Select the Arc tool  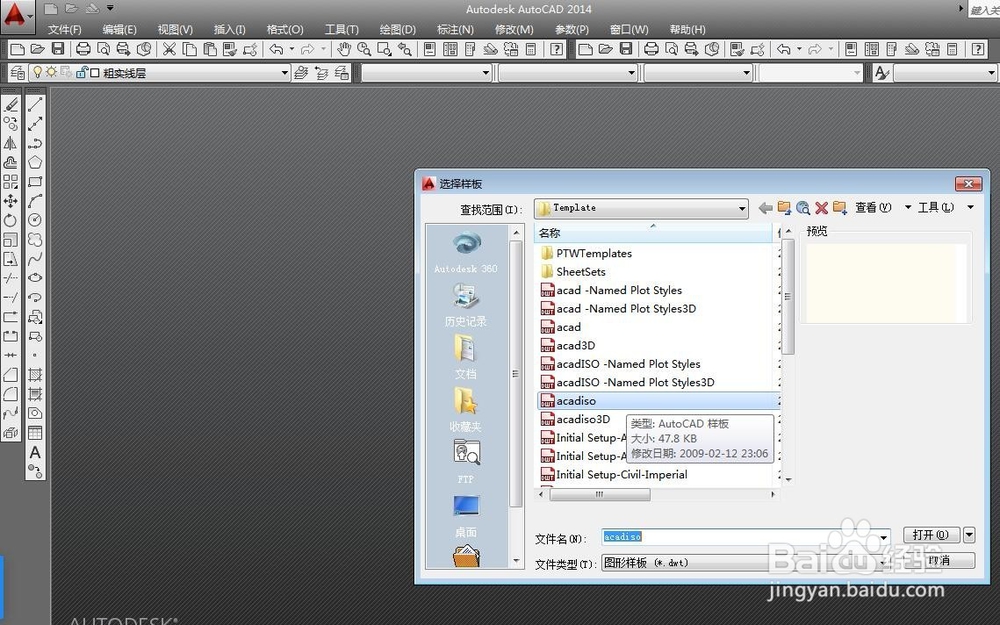35,201
